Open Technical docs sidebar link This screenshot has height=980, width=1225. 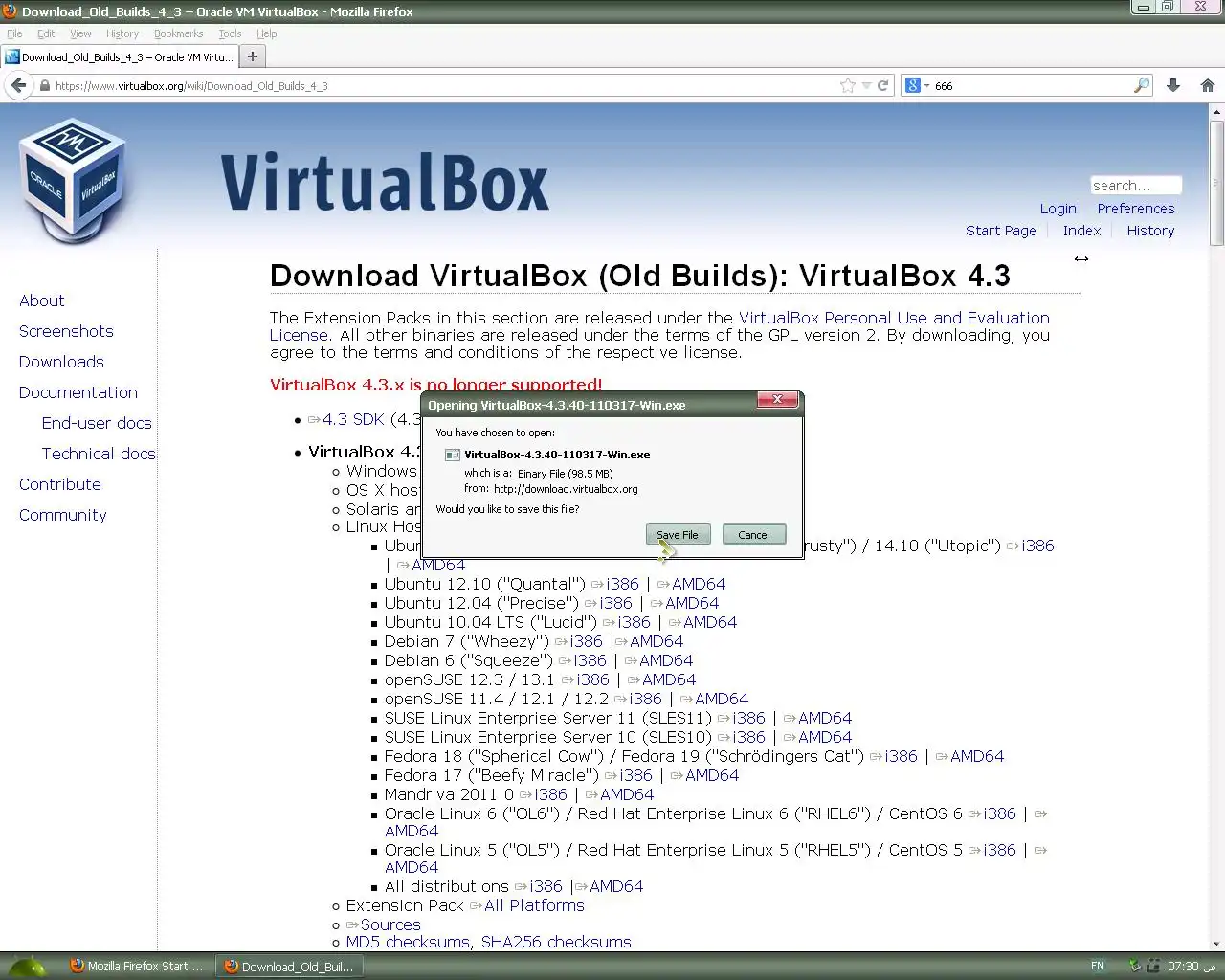pos(99,454)
